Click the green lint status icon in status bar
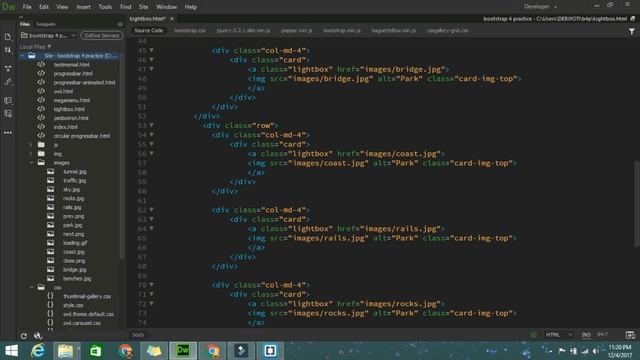The width and height of the screenshot is (640, 360). 533,335
